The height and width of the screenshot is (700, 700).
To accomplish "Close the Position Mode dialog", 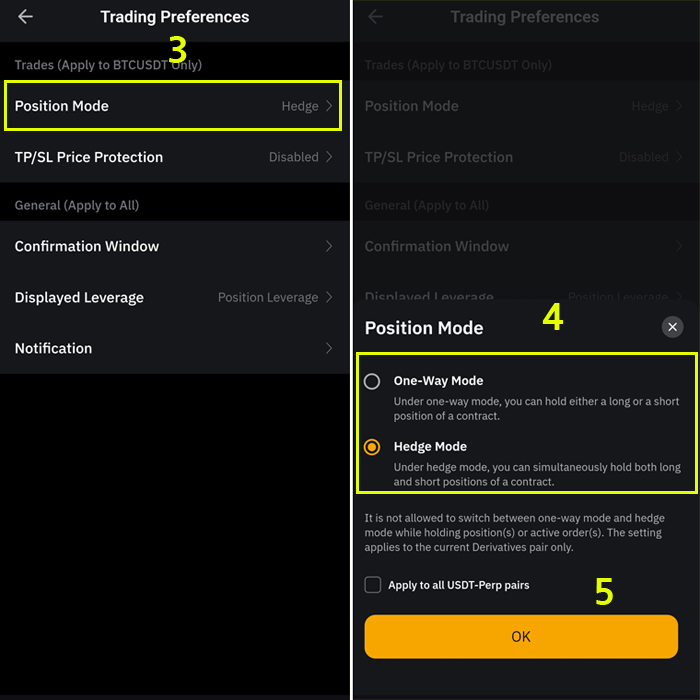I will pyautogui.click(x=672, y=327).
